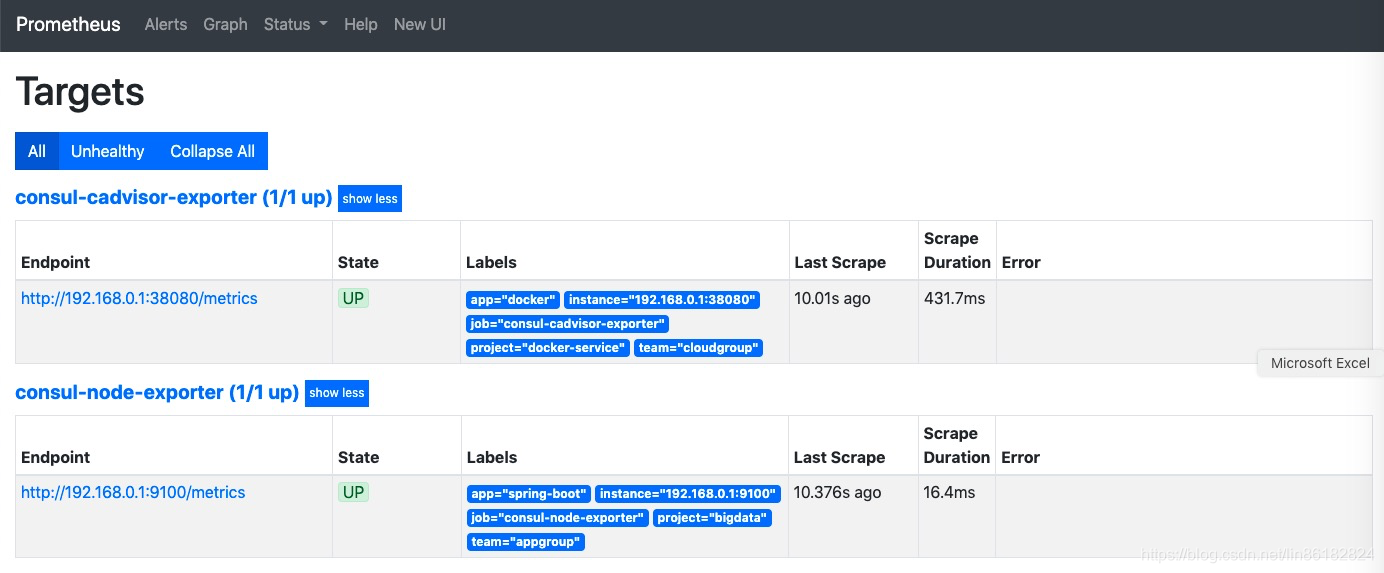Screen dimensions: 1384x573
Task: Open the 192.168.0.1:9100 metrics endpoint
Action: coord(133,492)
